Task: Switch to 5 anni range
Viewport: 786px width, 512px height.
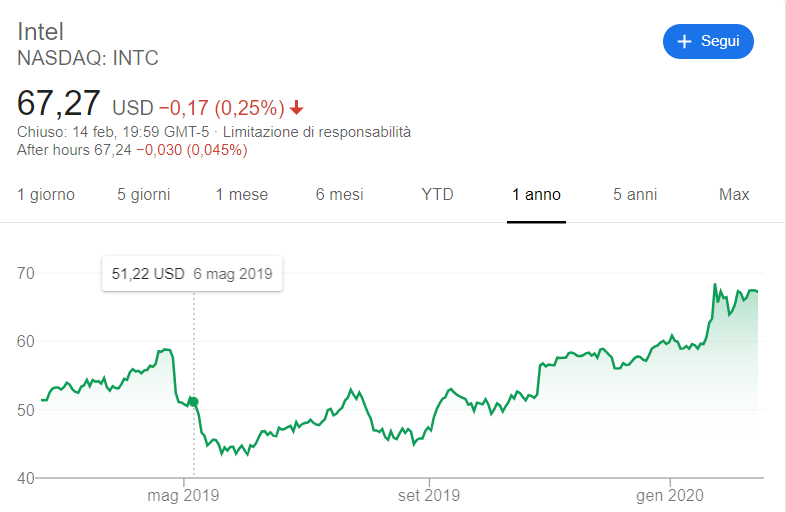Action: (635, 195)
